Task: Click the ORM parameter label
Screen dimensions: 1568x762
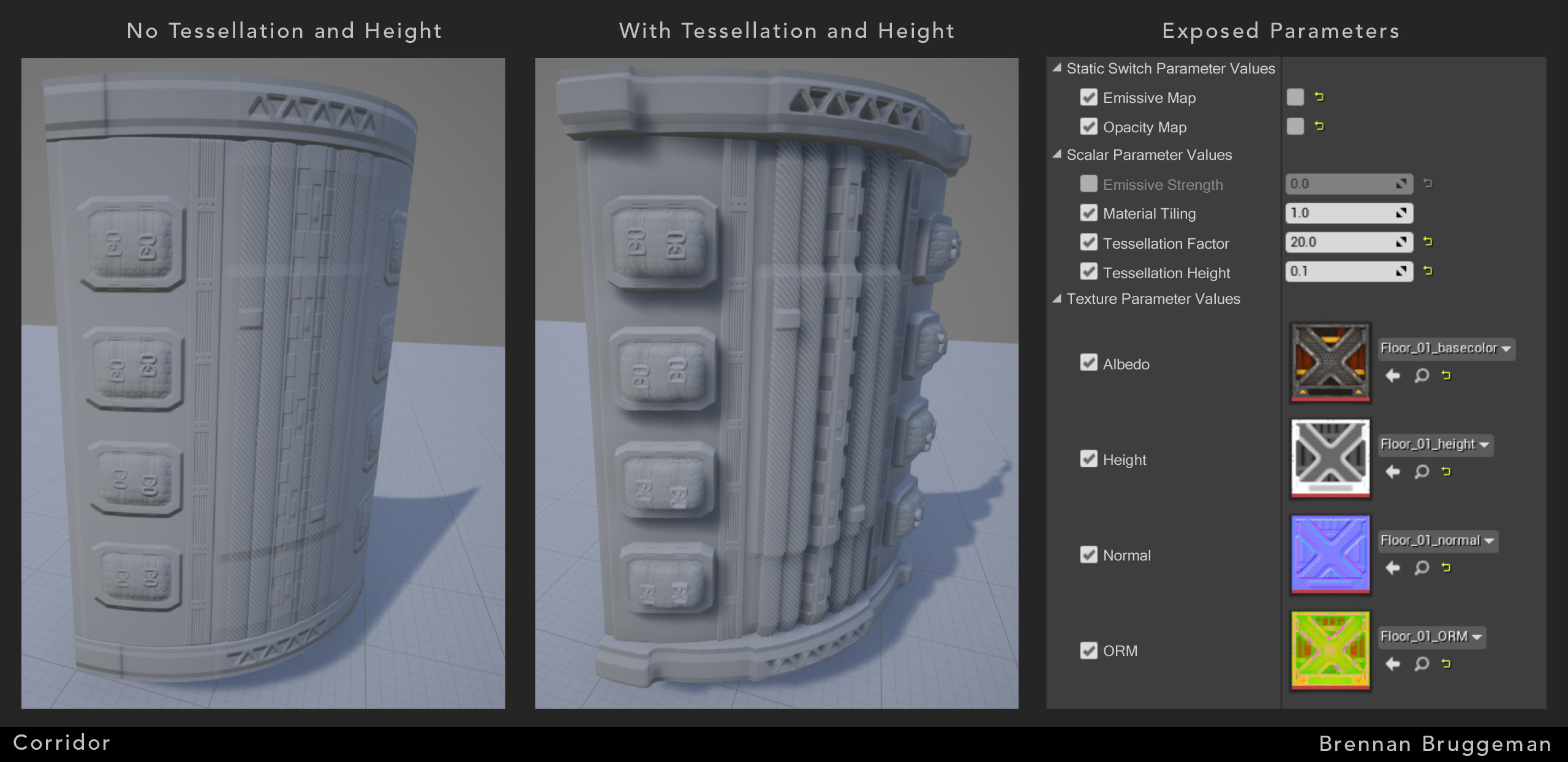Action: click(1120, 651)
